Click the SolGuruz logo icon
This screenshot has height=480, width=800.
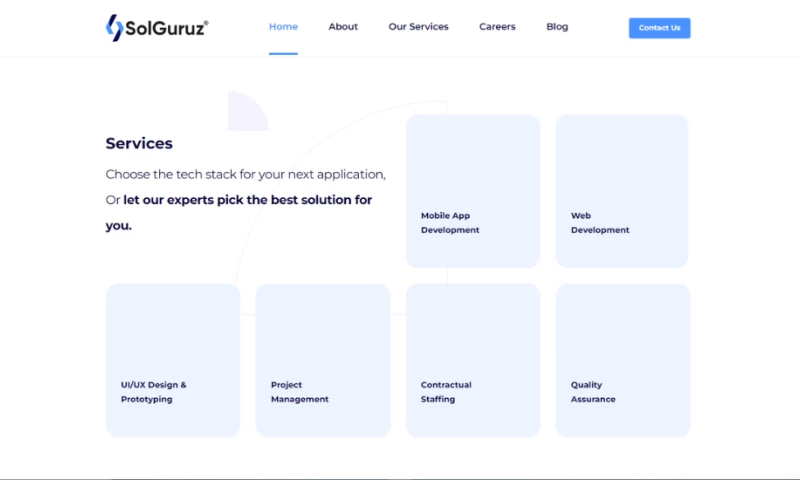[x=114, y=28]
